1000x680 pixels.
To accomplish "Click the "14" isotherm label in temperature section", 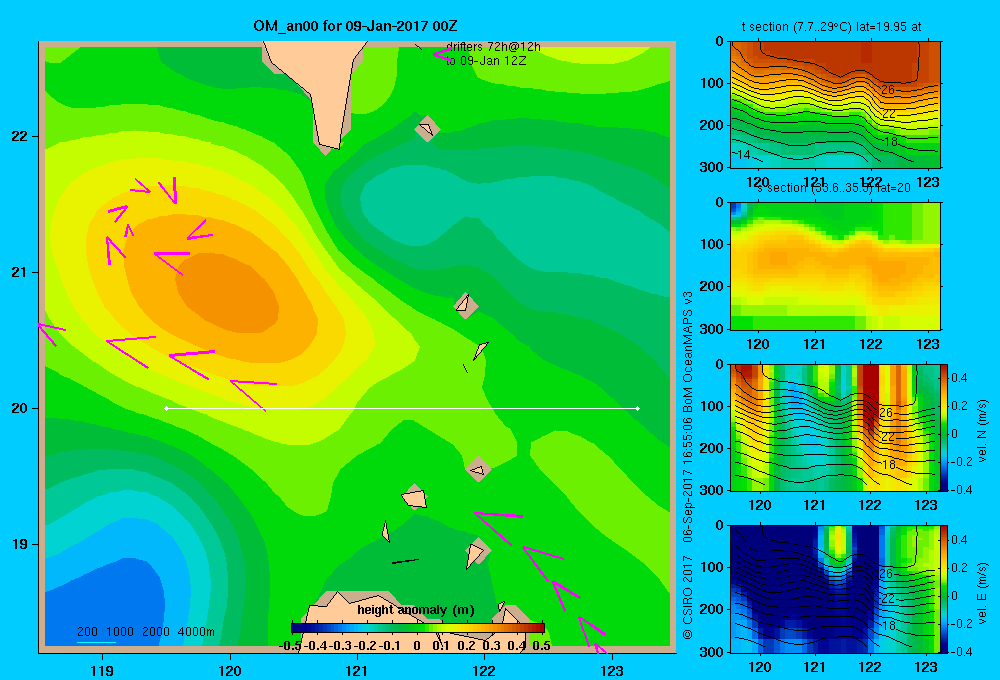I will (x=742, y=154).
